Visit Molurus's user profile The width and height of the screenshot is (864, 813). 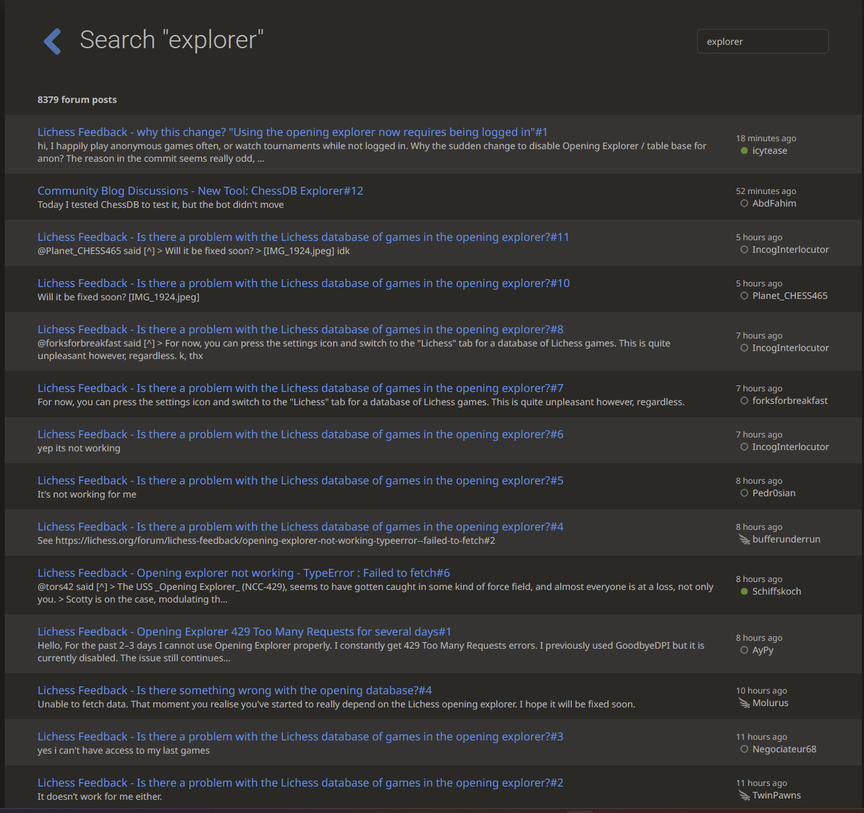(770, 703)
